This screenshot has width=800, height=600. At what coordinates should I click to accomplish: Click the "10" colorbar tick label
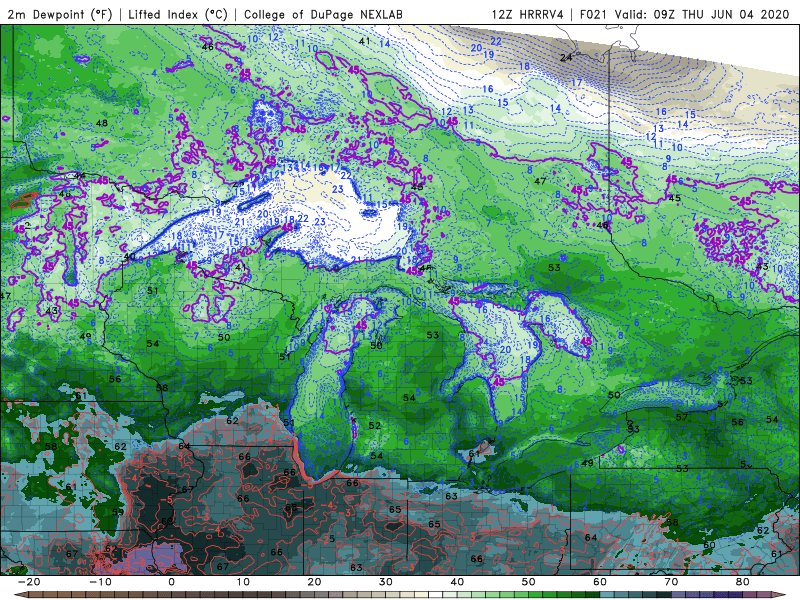pos(243,582)
